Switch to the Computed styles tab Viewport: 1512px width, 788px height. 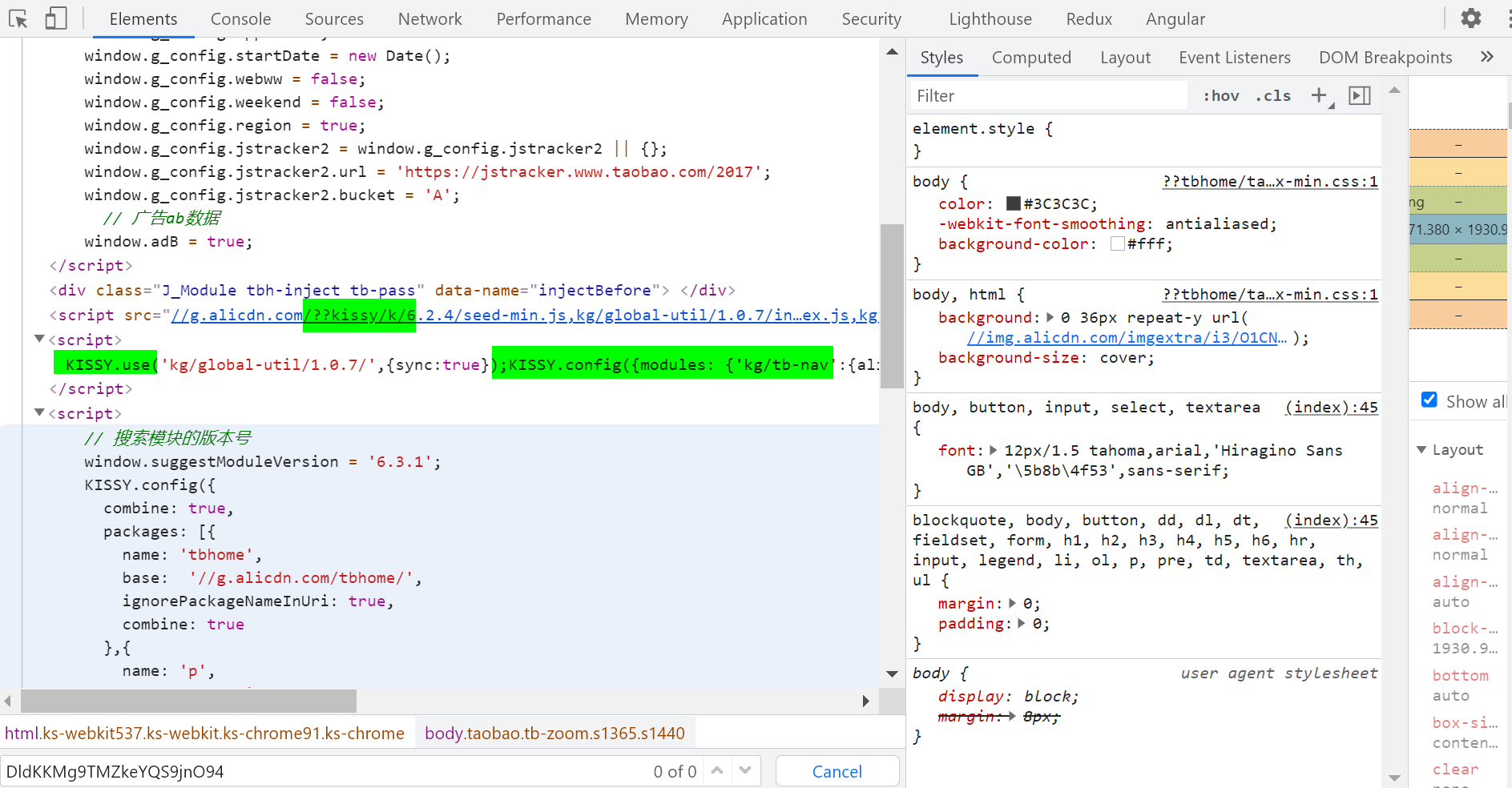click(1031, 57)
